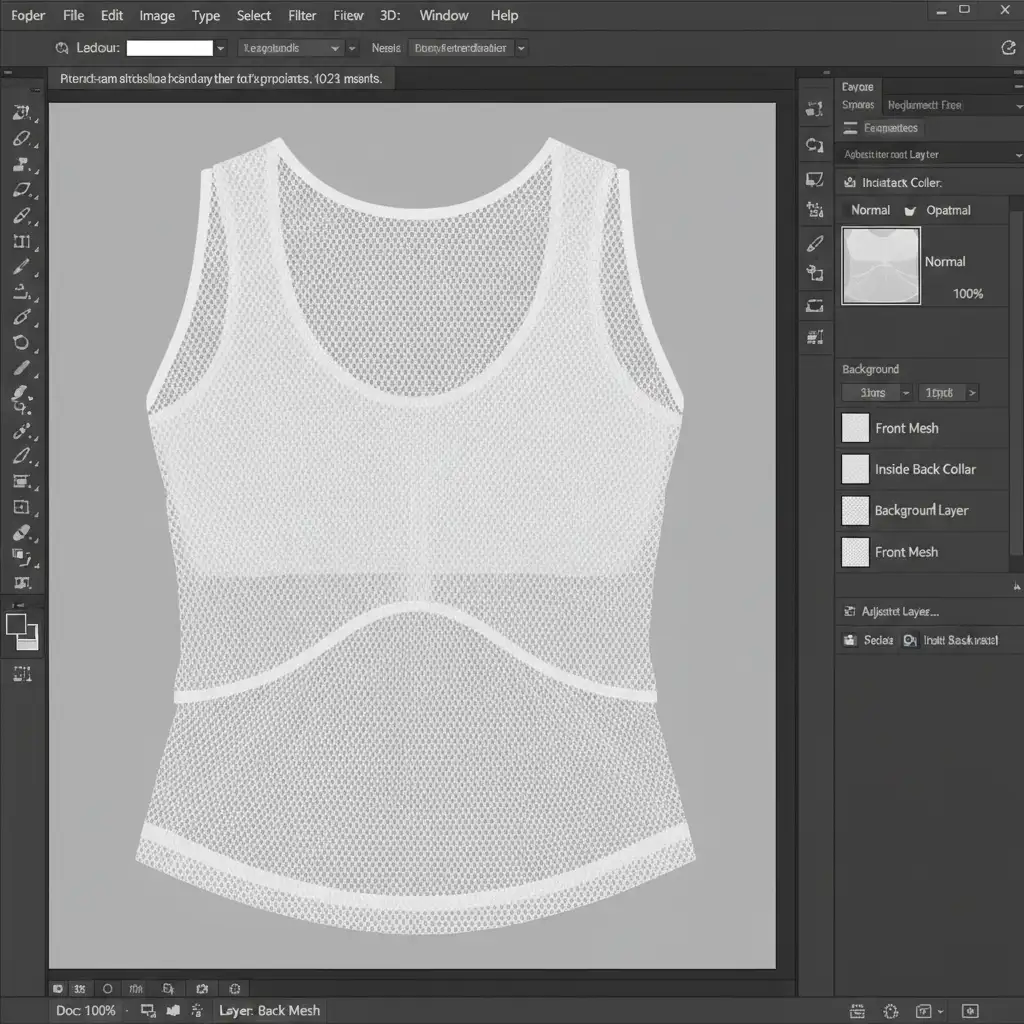Click the circular icon at options bar right end
The height and width of the screenshot is (1024, 1024).
(x=1008, y=47)
